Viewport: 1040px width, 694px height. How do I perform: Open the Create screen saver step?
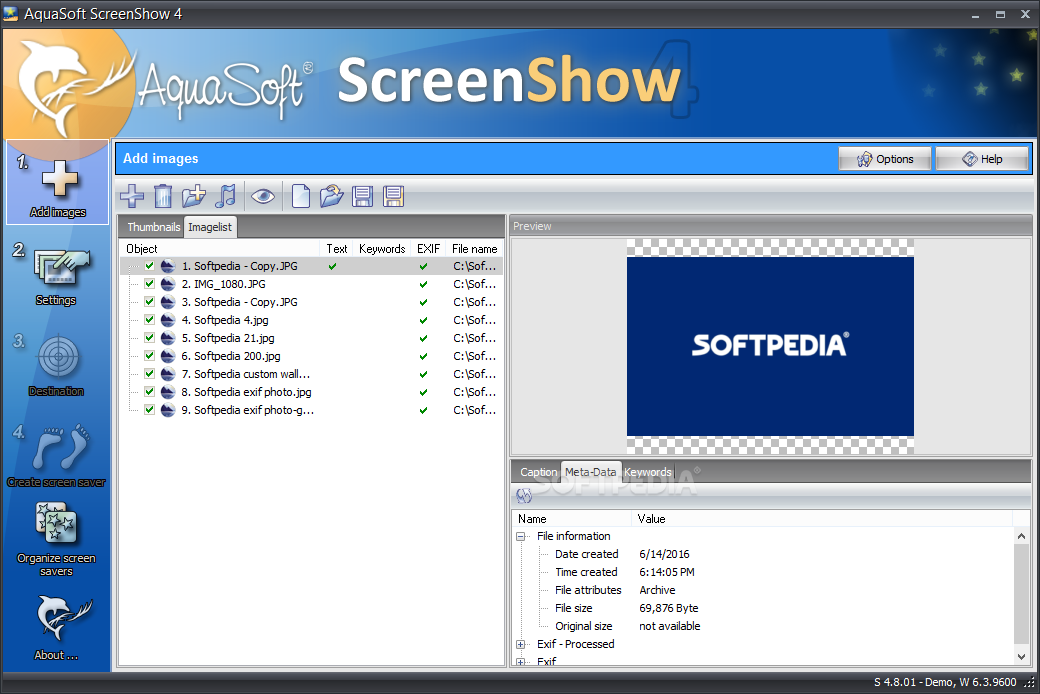tap(56, 455)
